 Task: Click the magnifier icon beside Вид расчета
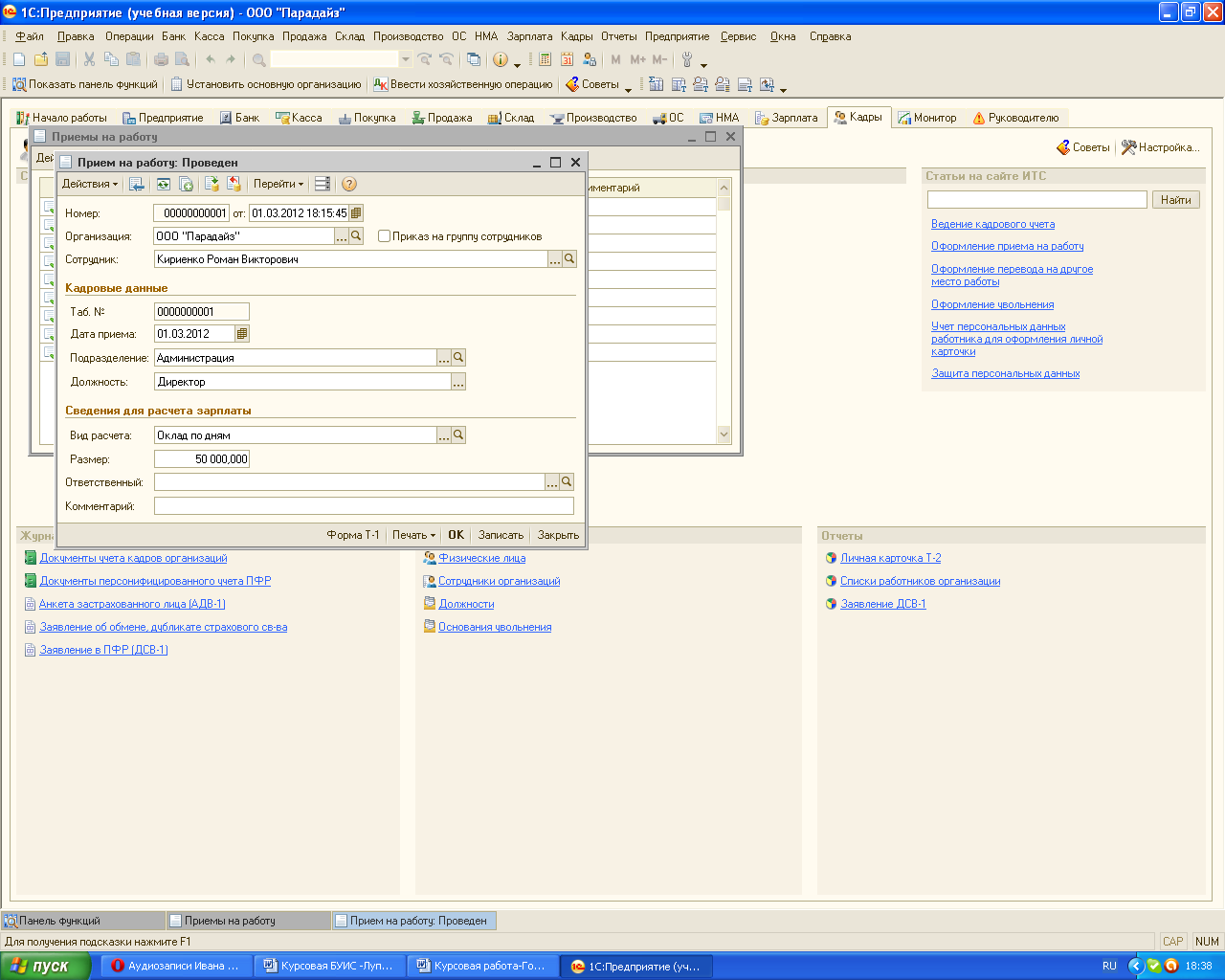click(458, 435)
